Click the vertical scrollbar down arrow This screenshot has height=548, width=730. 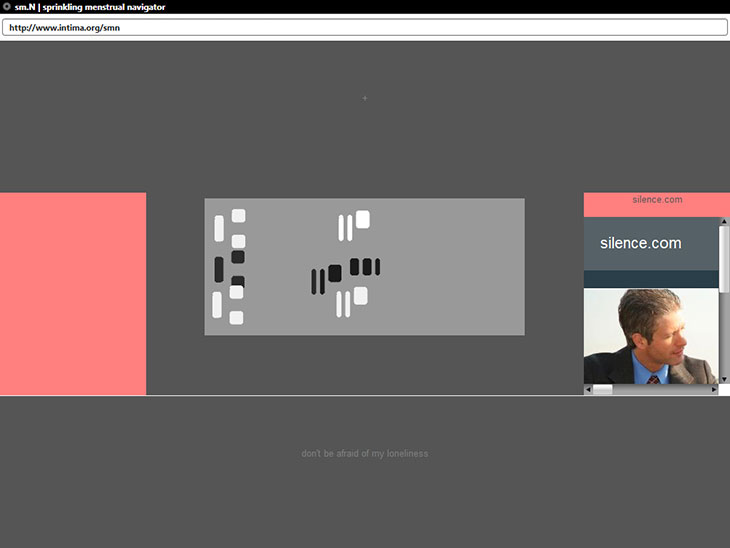[x=724, y=379]
